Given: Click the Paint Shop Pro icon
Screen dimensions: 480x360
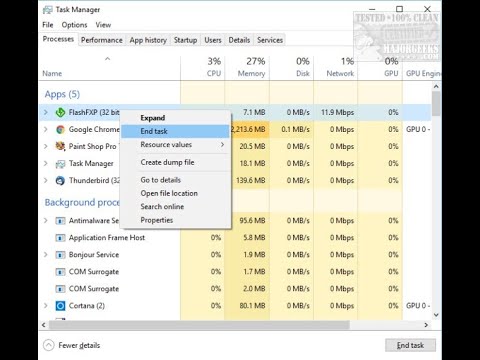Looking at the screenshot, I should pos(60,146).
